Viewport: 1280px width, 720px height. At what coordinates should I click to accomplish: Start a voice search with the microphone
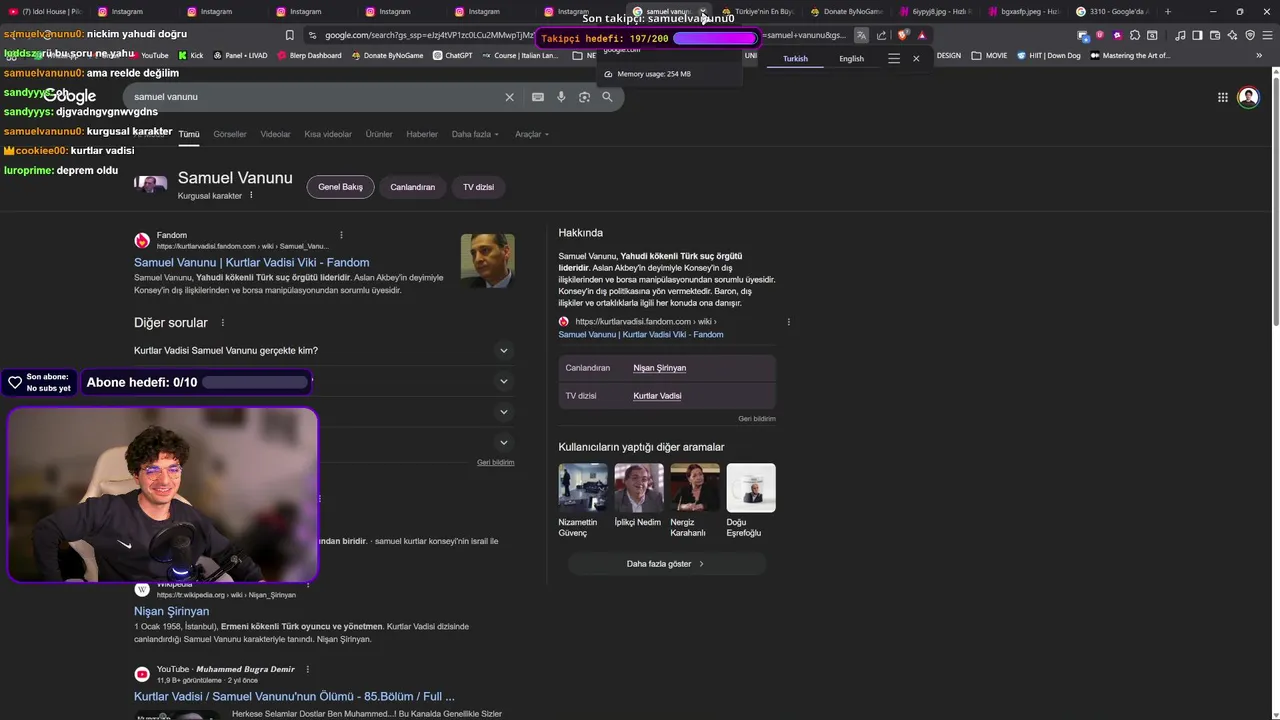point(561,97)
